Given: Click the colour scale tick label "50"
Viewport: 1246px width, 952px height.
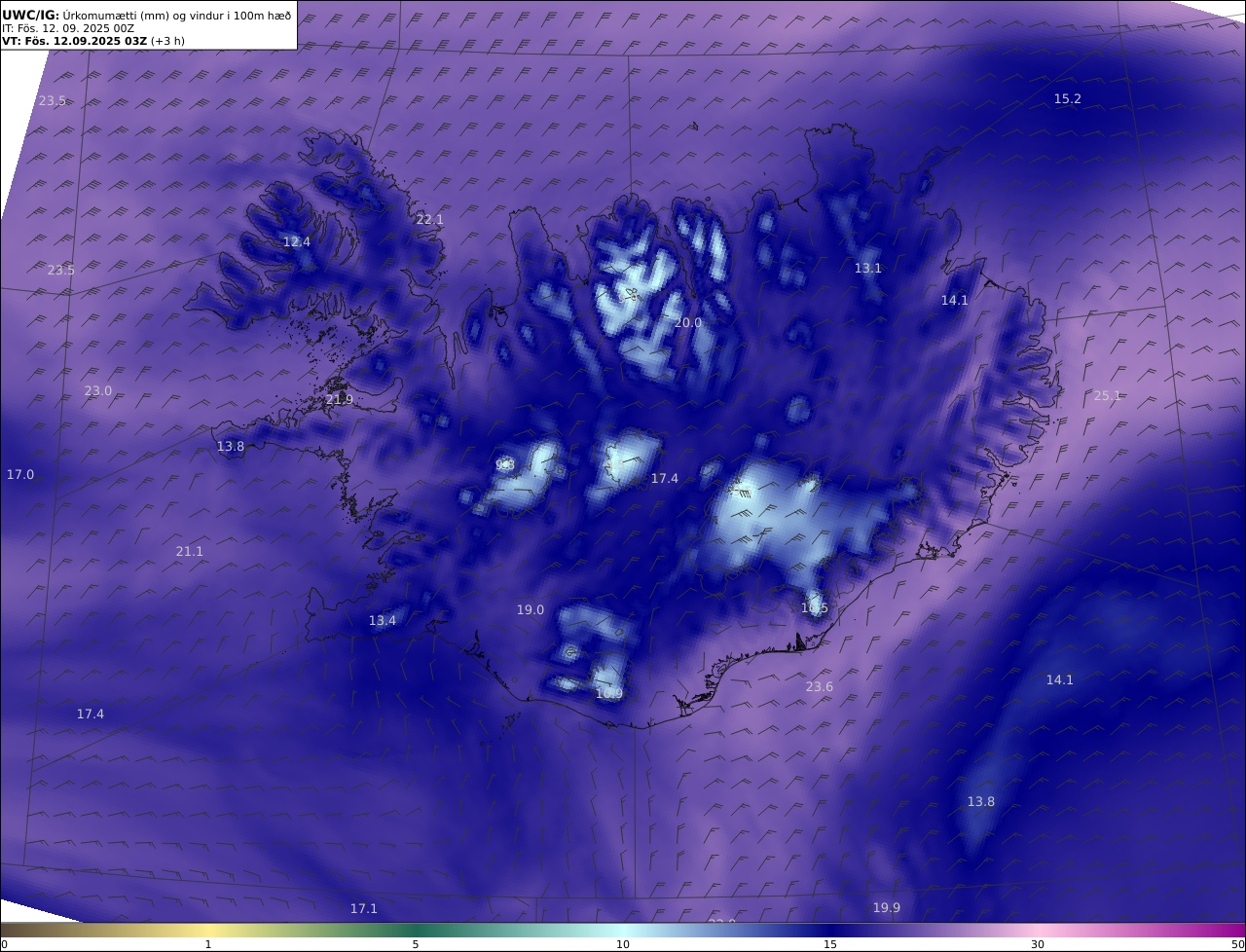Looking at the screenshot, I should coord(1237,944).
